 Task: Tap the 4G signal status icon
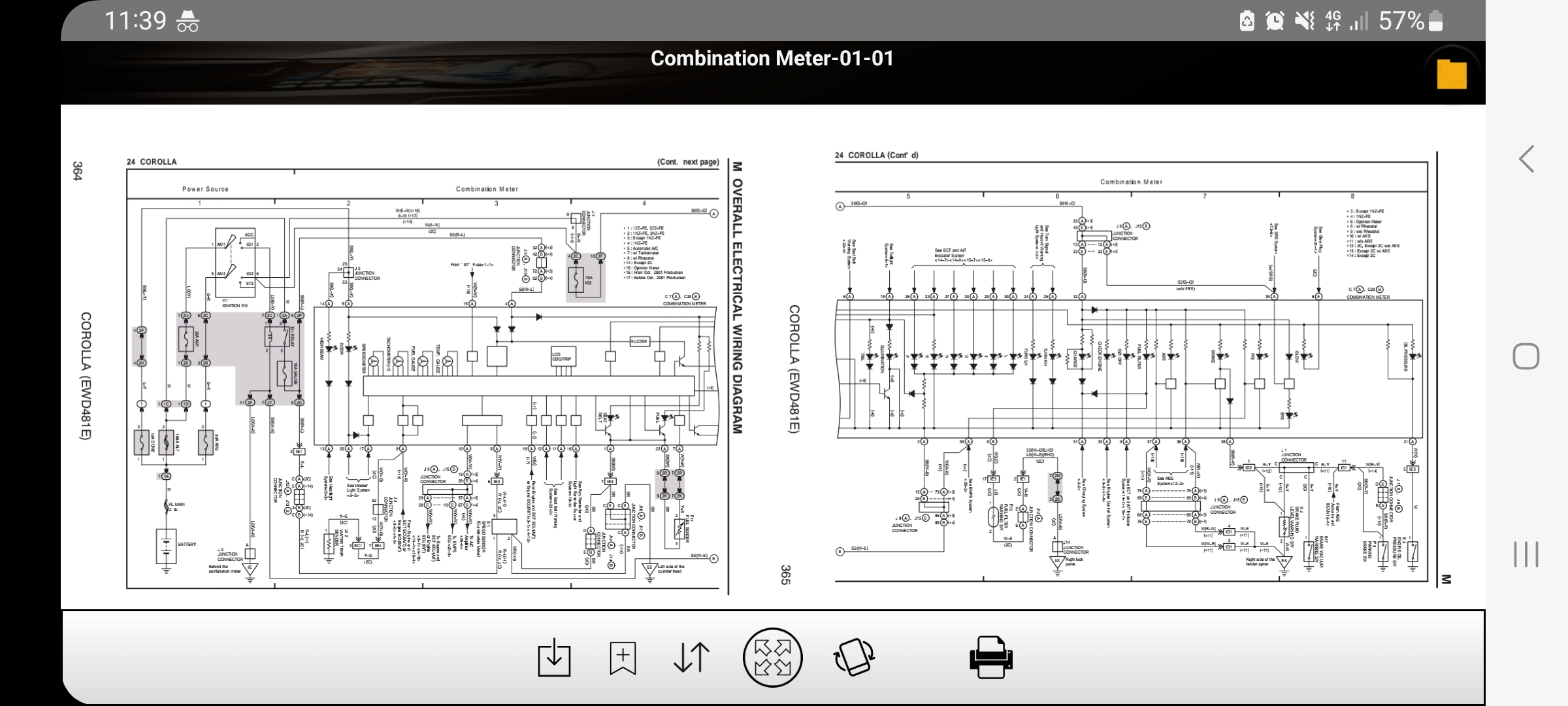tap(1333, 21)
